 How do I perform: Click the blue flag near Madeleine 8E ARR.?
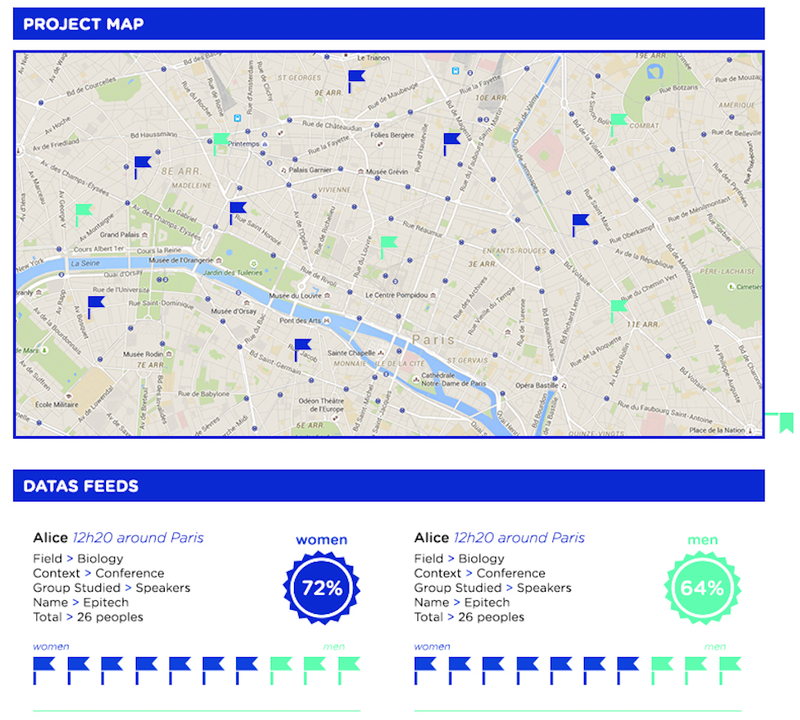[143, 167]
